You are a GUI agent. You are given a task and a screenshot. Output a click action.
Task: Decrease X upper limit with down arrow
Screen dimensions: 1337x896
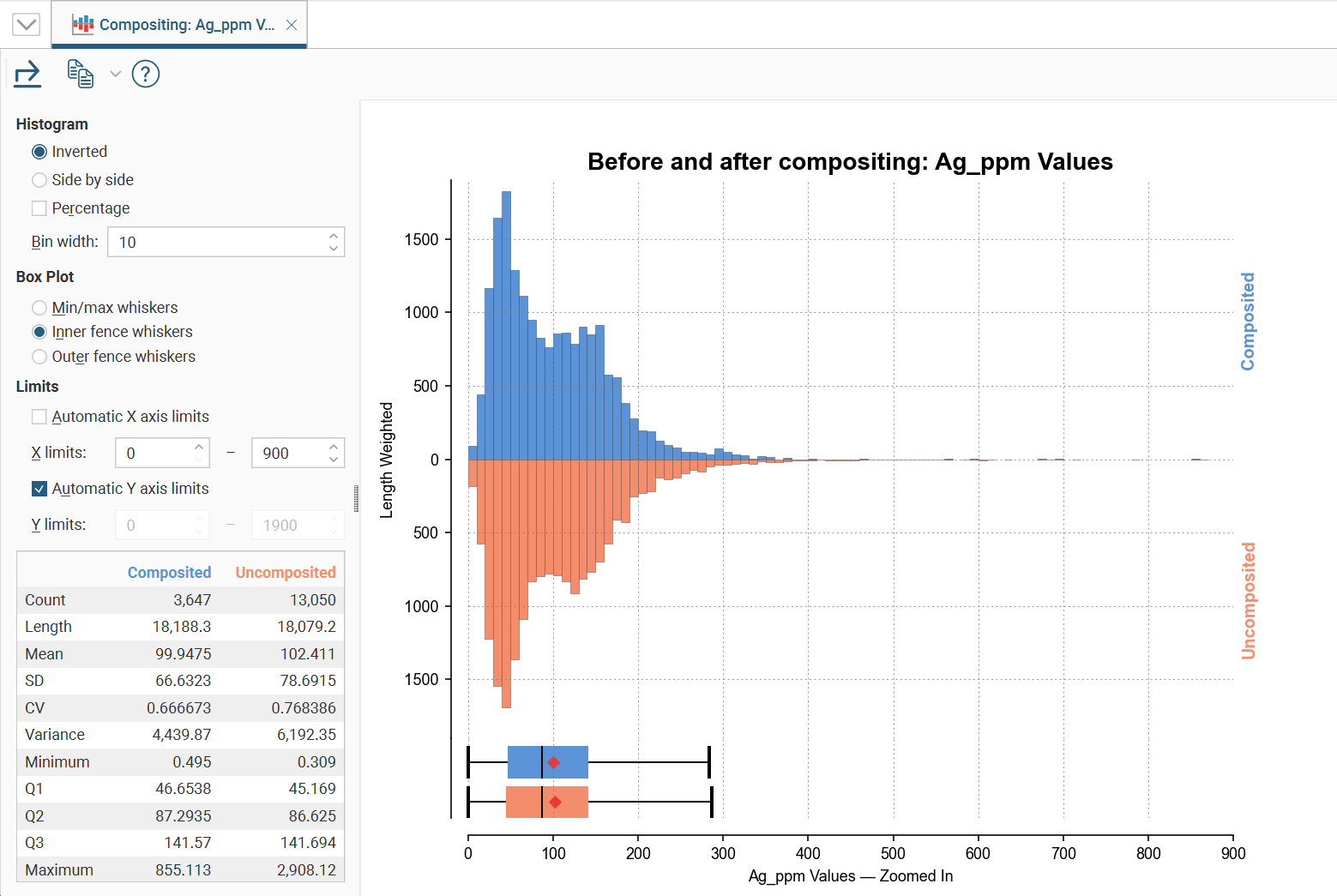click(x=334, y=460)
